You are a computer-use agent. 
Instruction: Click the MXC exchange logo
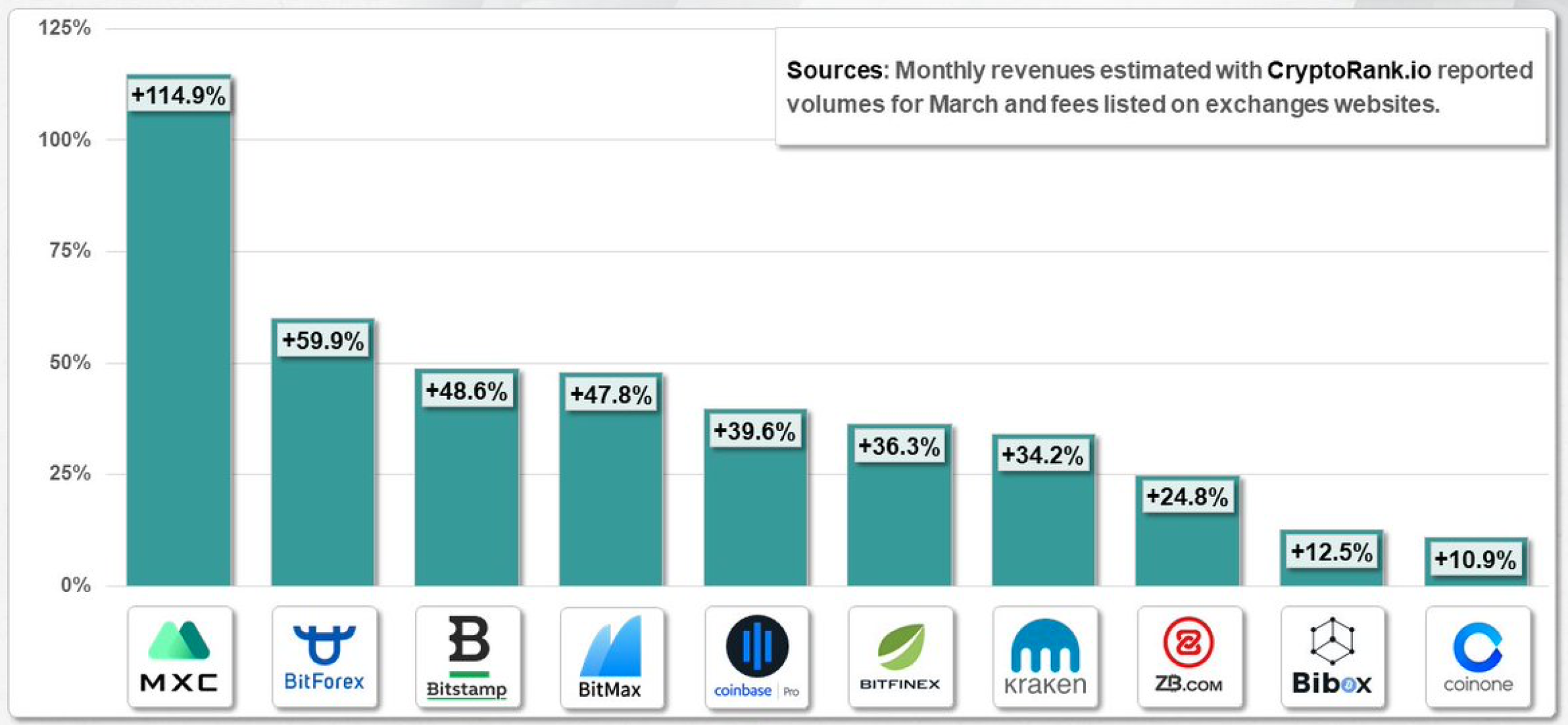point(180,657)
